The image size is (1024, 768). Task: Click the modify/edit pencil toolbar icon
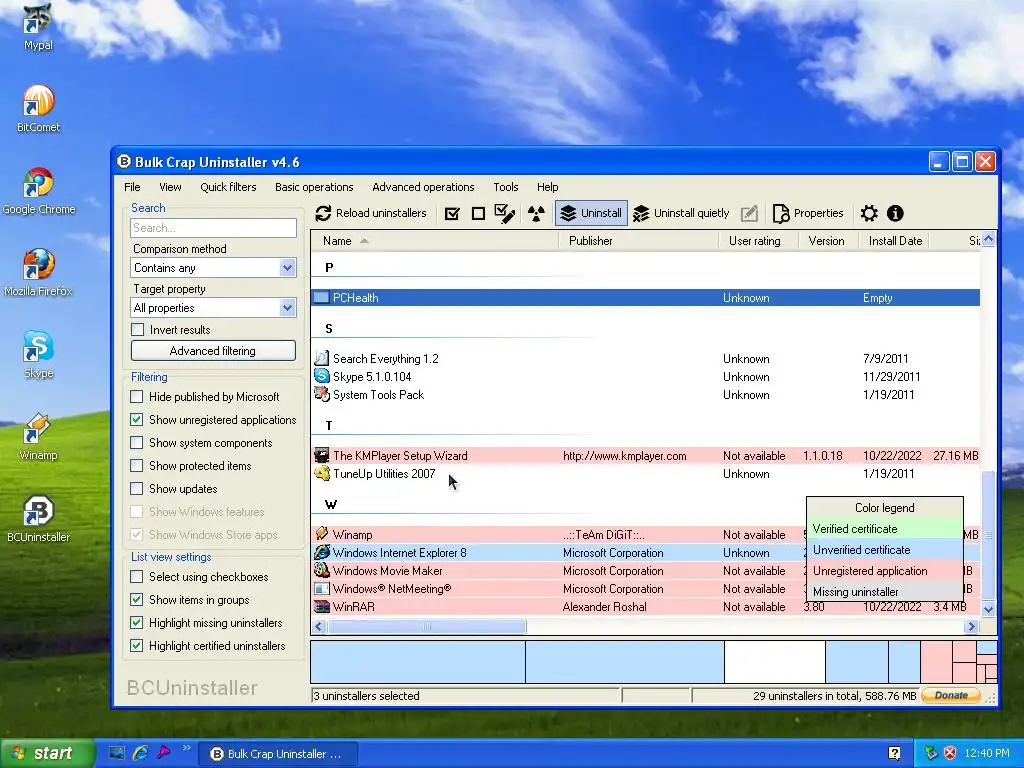click(x=750, y=214)
